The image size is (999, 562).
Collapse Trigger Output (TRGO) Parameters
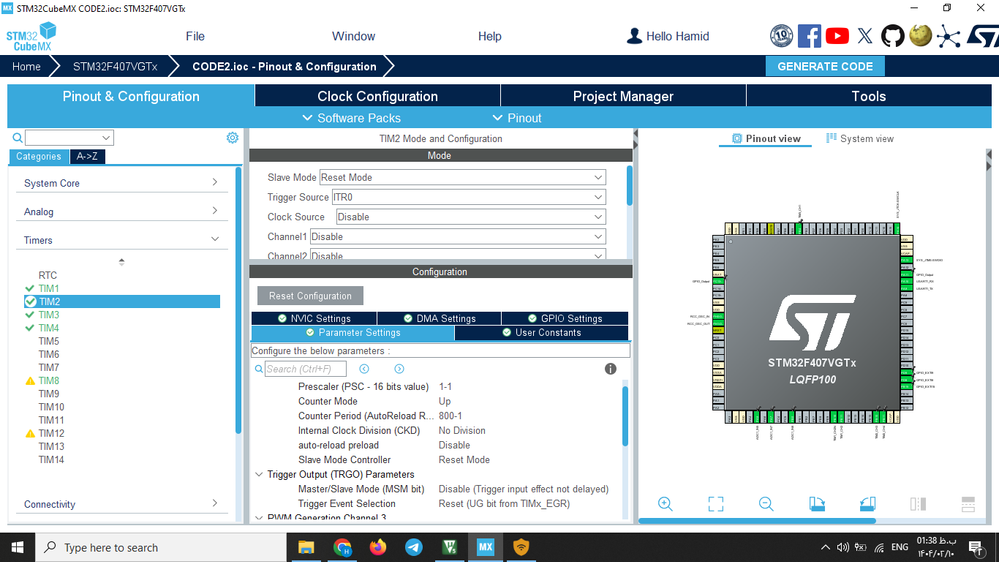point(259,475)
